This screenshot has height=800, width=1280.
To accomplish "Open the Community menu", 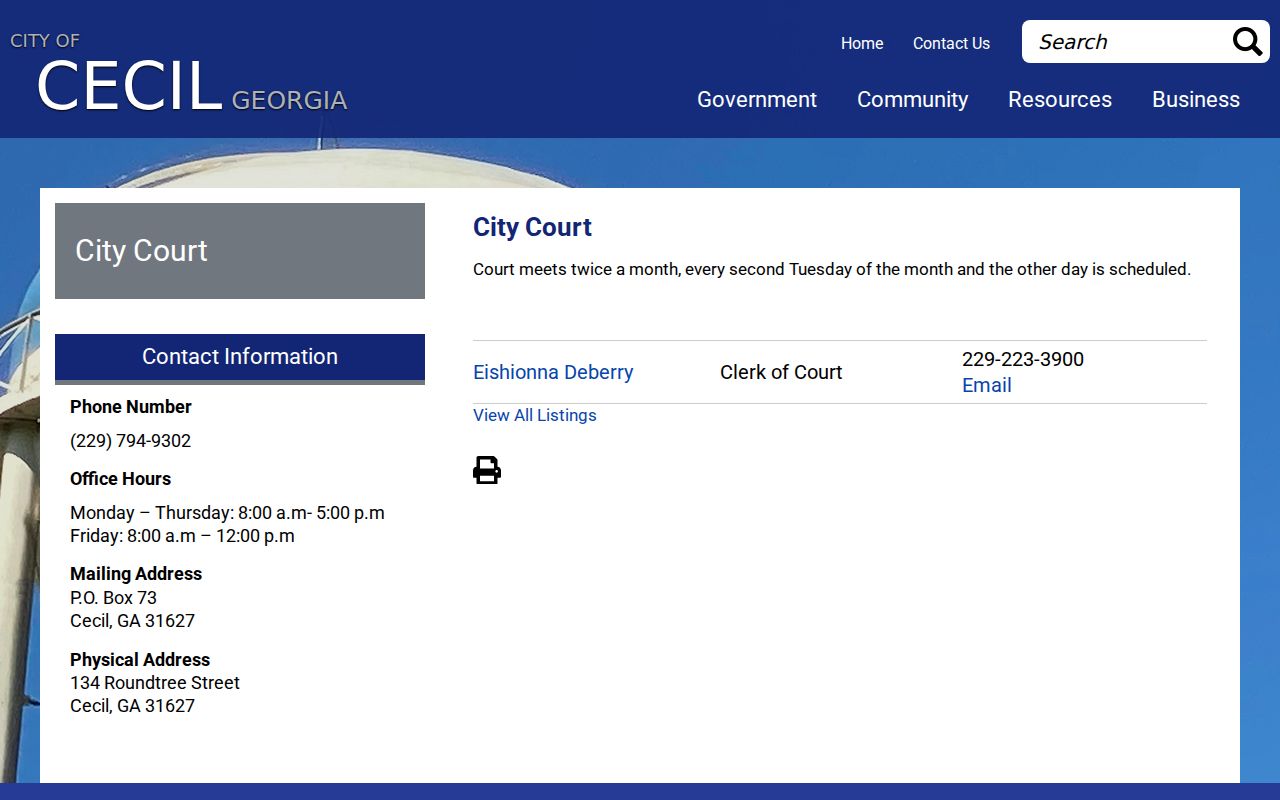I will pyautogui.click(x=912, y=100).
